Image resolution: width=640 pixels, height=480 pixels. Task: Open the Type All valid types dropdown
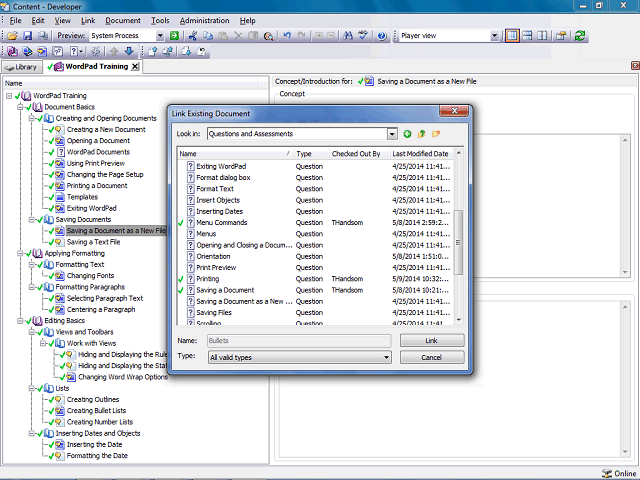click(x=386, y=358)
